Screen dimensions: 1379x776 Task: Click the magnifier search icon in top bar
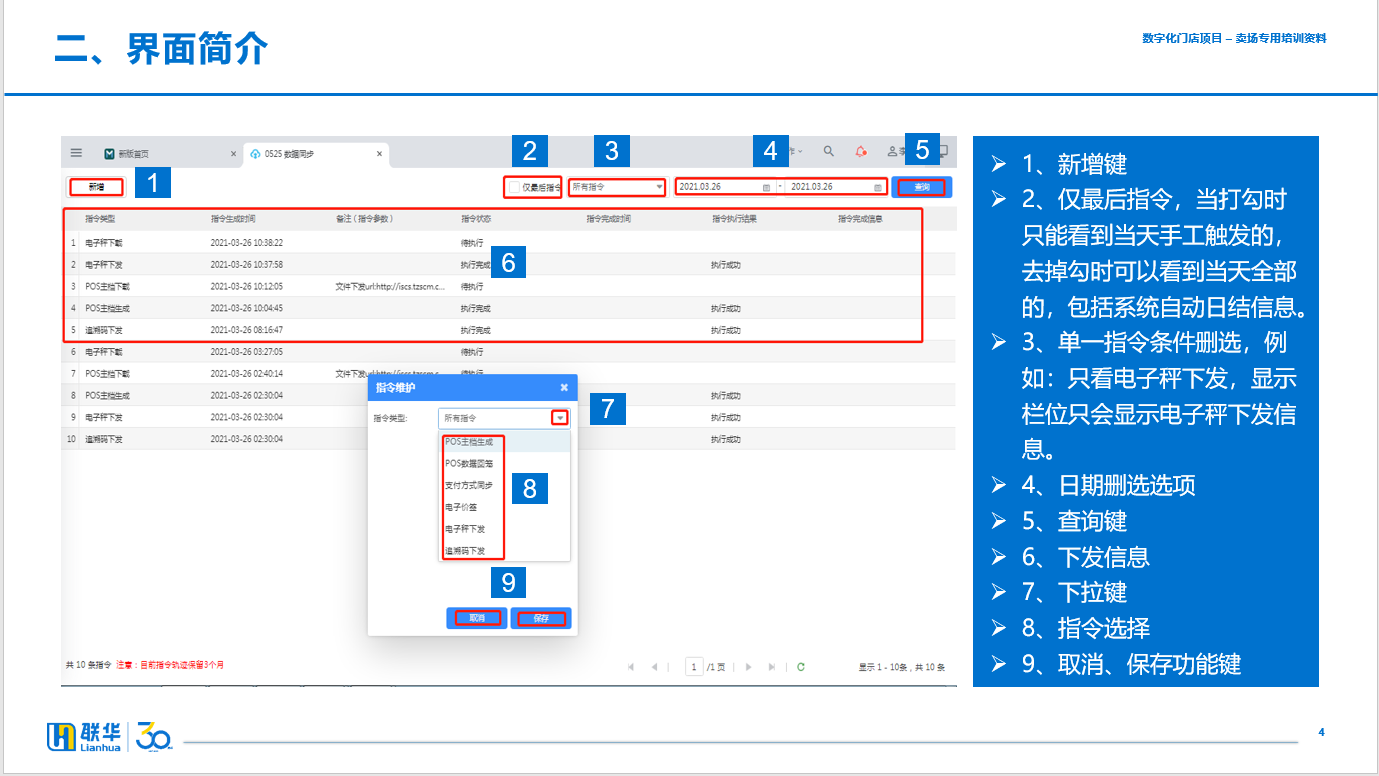828,151
